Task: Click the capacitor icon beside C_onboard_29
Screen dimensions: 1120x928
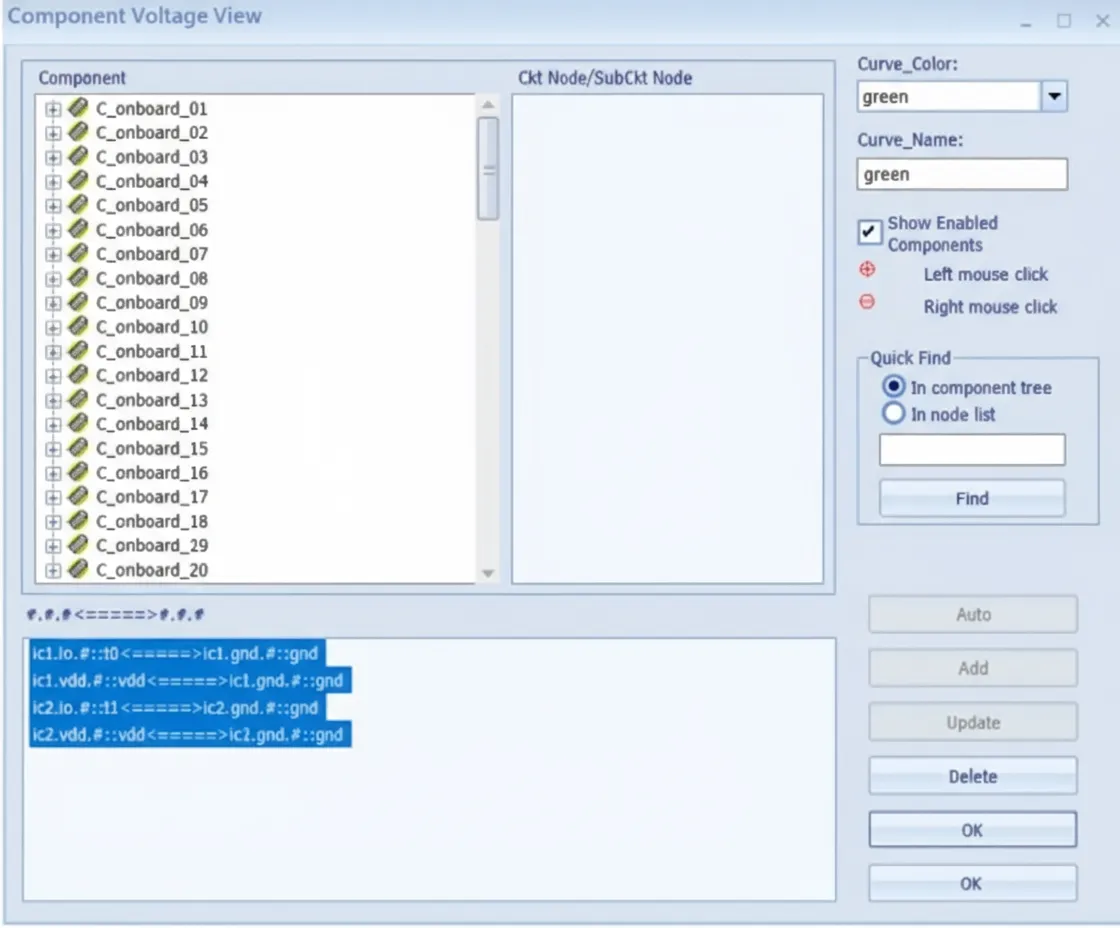Action: (x=79, y=545)
